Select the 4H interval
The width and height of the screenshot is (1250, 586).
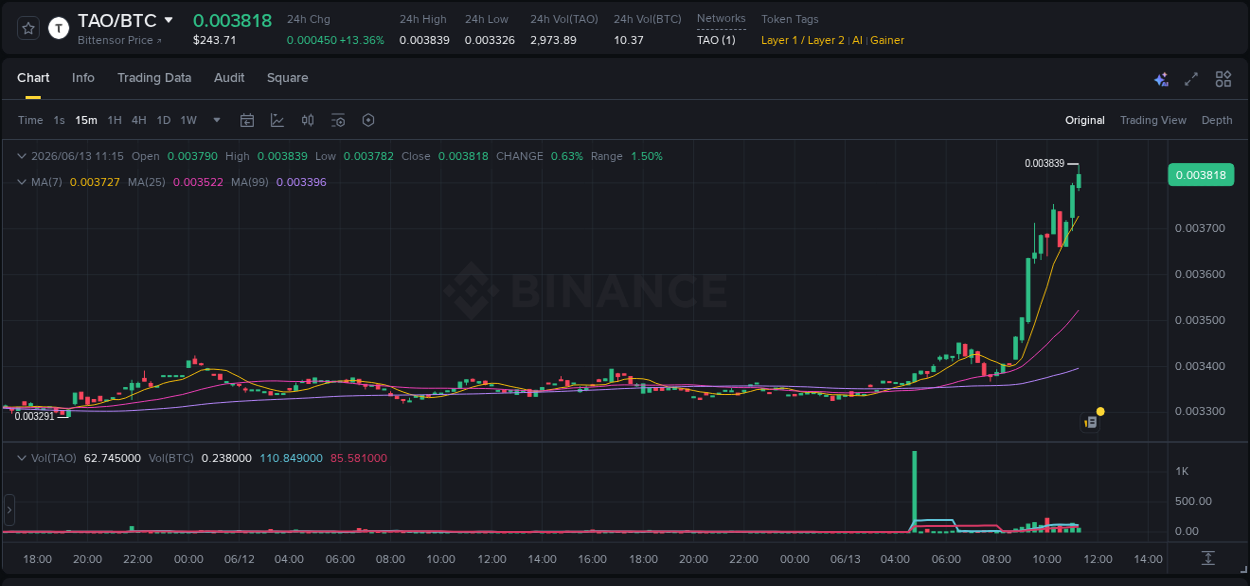click(x=138, y=120)
